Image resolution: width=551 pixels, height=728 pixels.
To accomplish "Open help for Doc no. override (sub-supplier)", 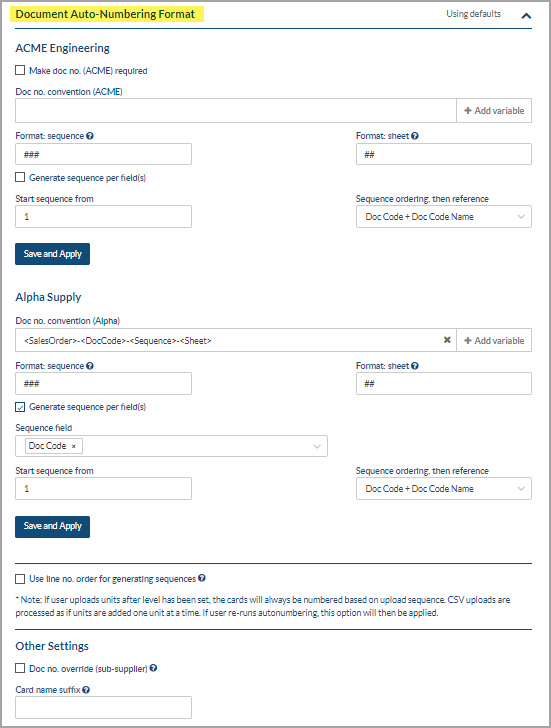I will (153, 668).
